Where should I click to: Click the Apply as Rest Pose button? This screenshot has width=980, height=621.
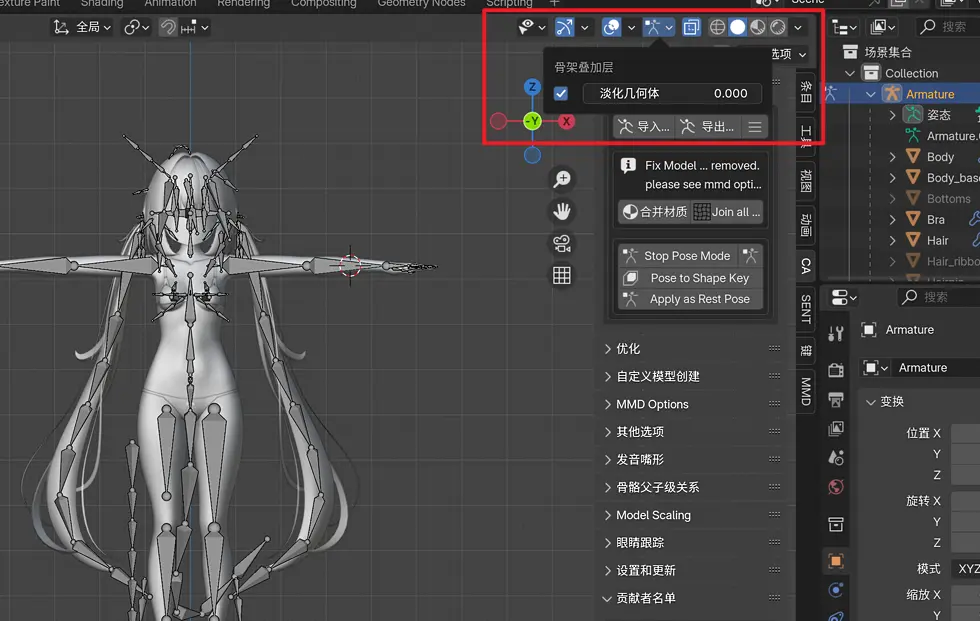point(691,299)
